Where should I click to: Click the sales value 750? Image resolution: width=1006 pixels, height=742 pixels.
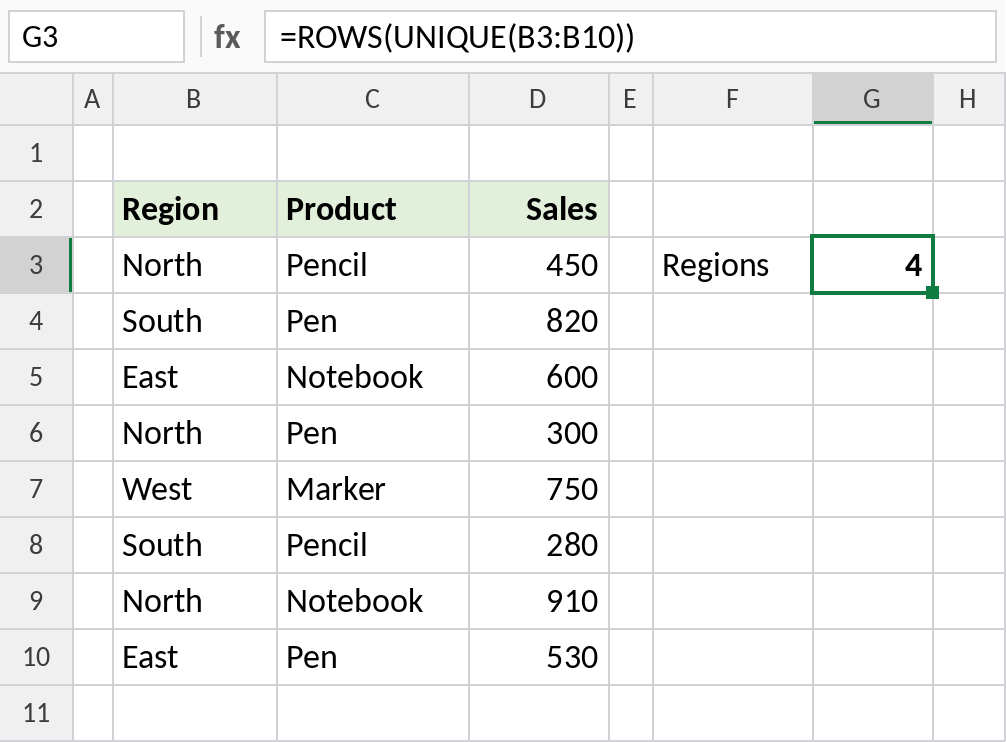(539, 489)
